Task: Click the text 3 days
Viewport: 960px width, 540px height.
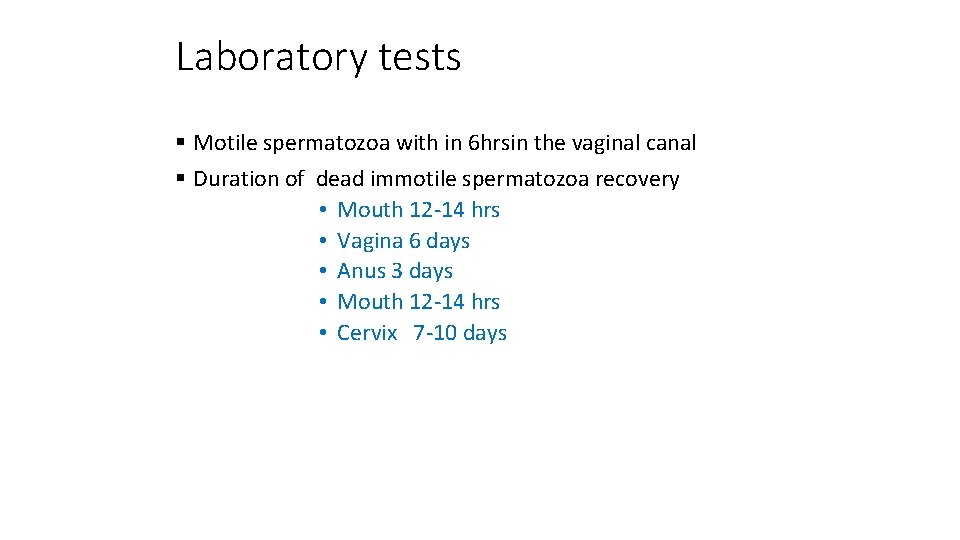Action: point(422,271)
